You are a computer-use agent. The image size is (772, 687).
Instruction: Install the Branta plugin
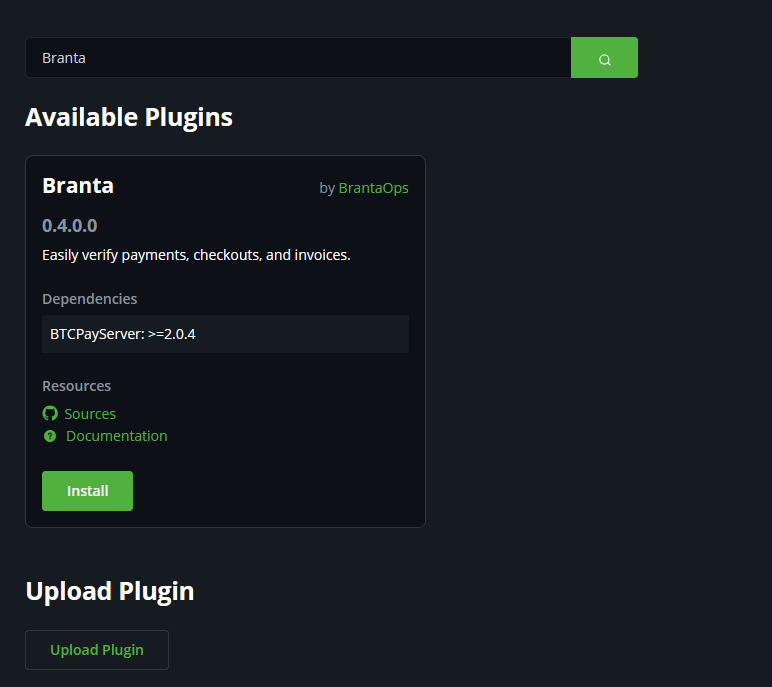point(87,491)
